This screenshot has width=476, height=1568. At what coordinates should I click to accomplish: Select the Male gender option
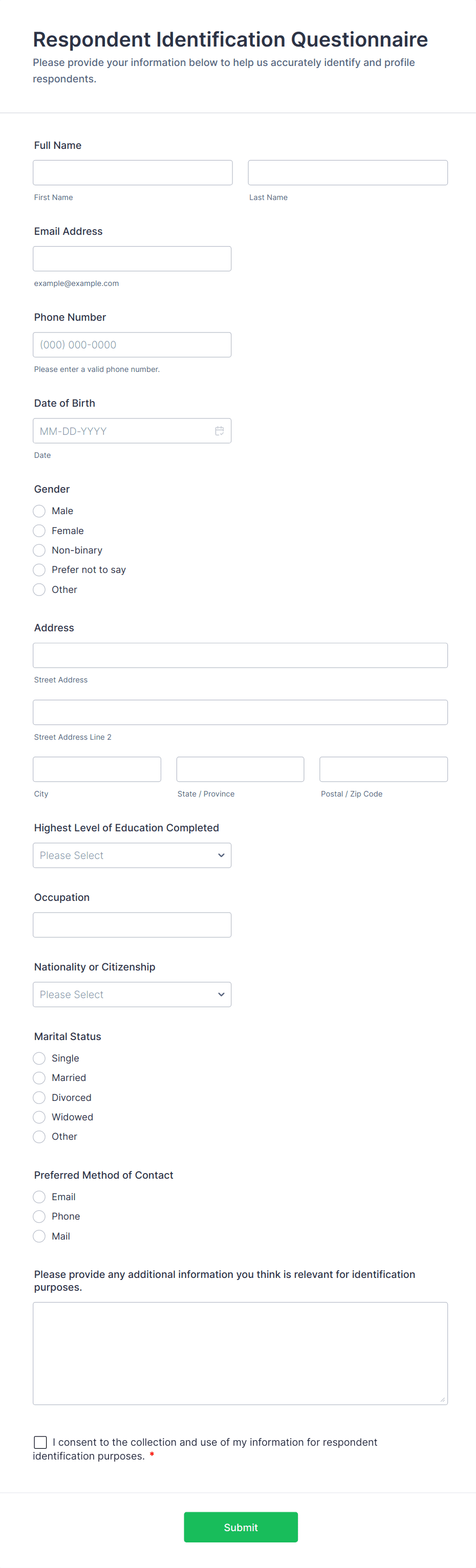click(39, 511)
